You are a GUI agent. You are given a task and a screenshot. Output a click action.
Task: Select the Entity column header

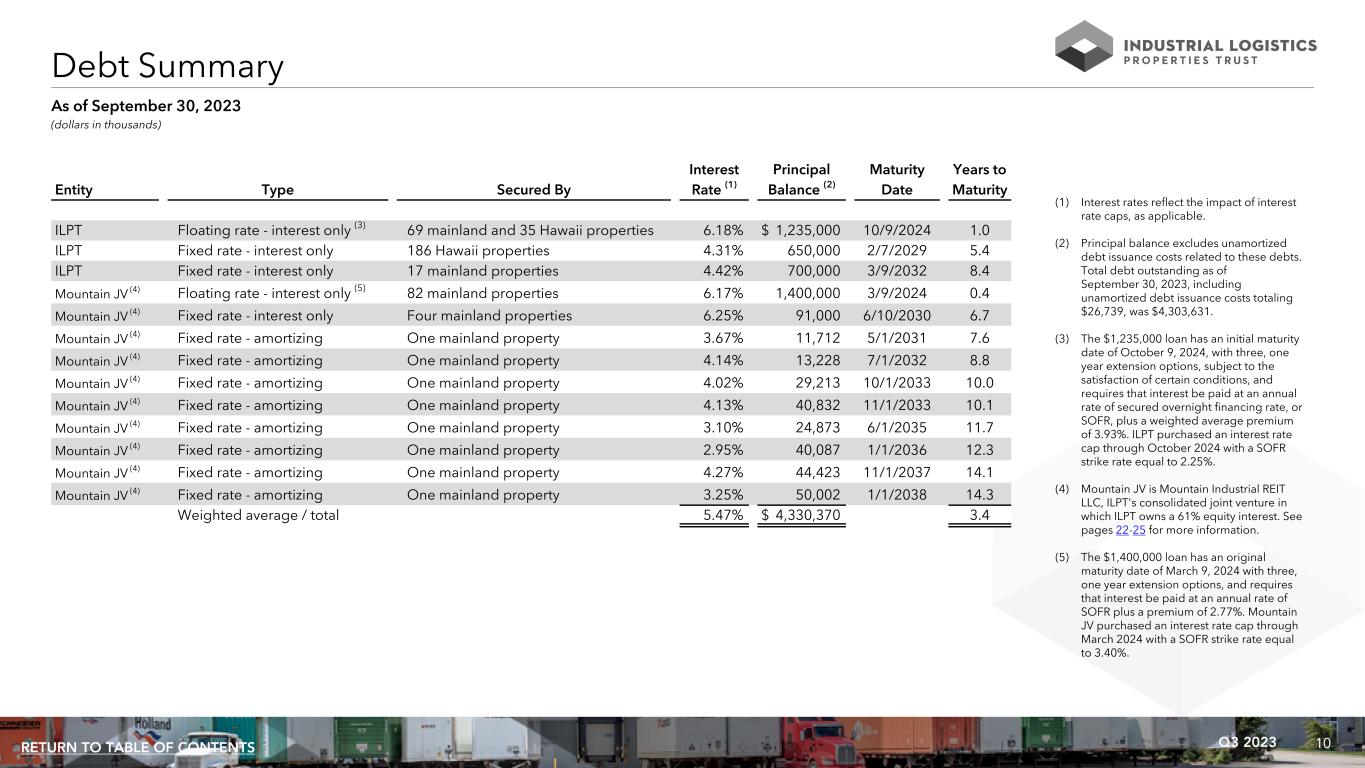(x=73, y=190)
